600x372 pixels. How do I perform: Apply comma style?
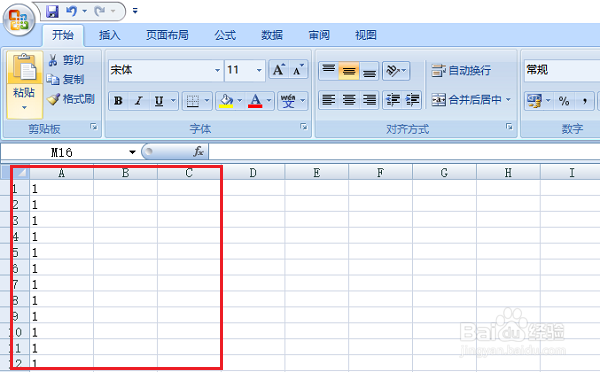point(584,100)
